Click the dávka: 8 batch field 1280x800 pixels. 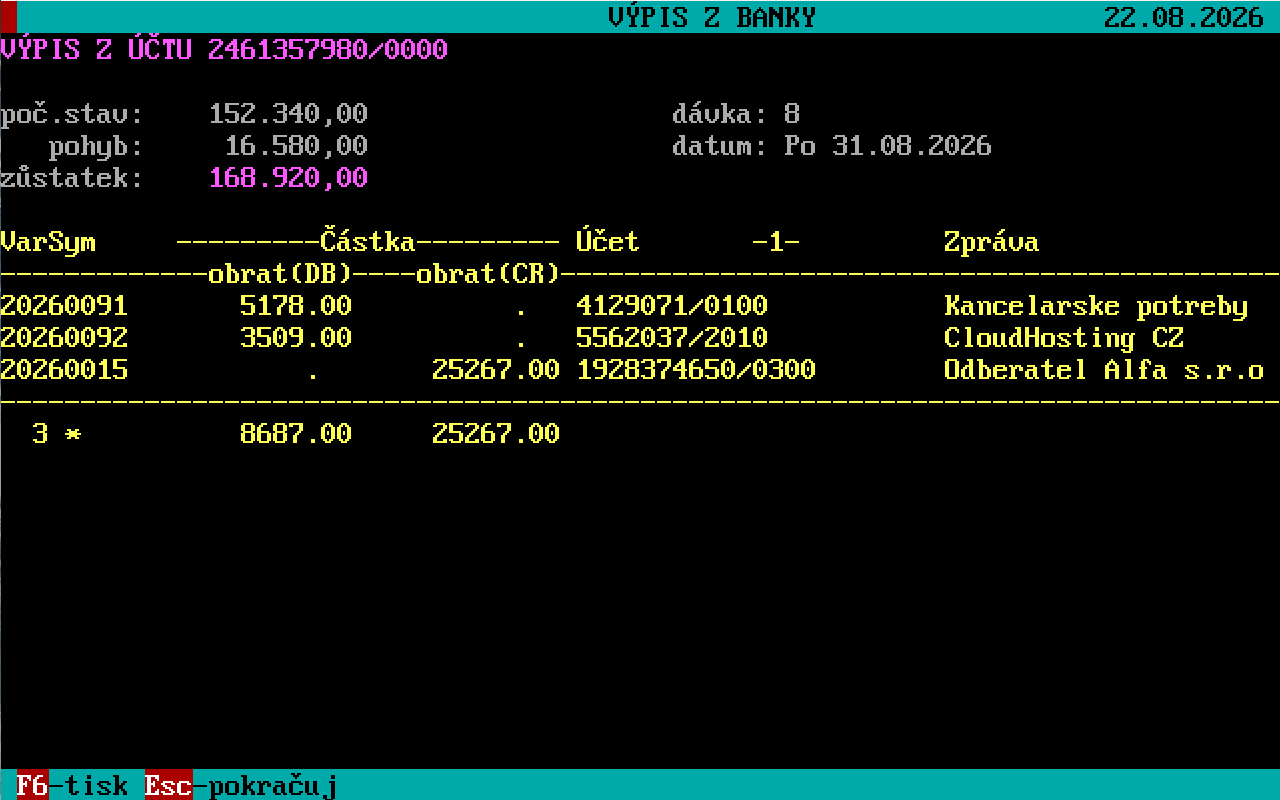tap(736, 113)
